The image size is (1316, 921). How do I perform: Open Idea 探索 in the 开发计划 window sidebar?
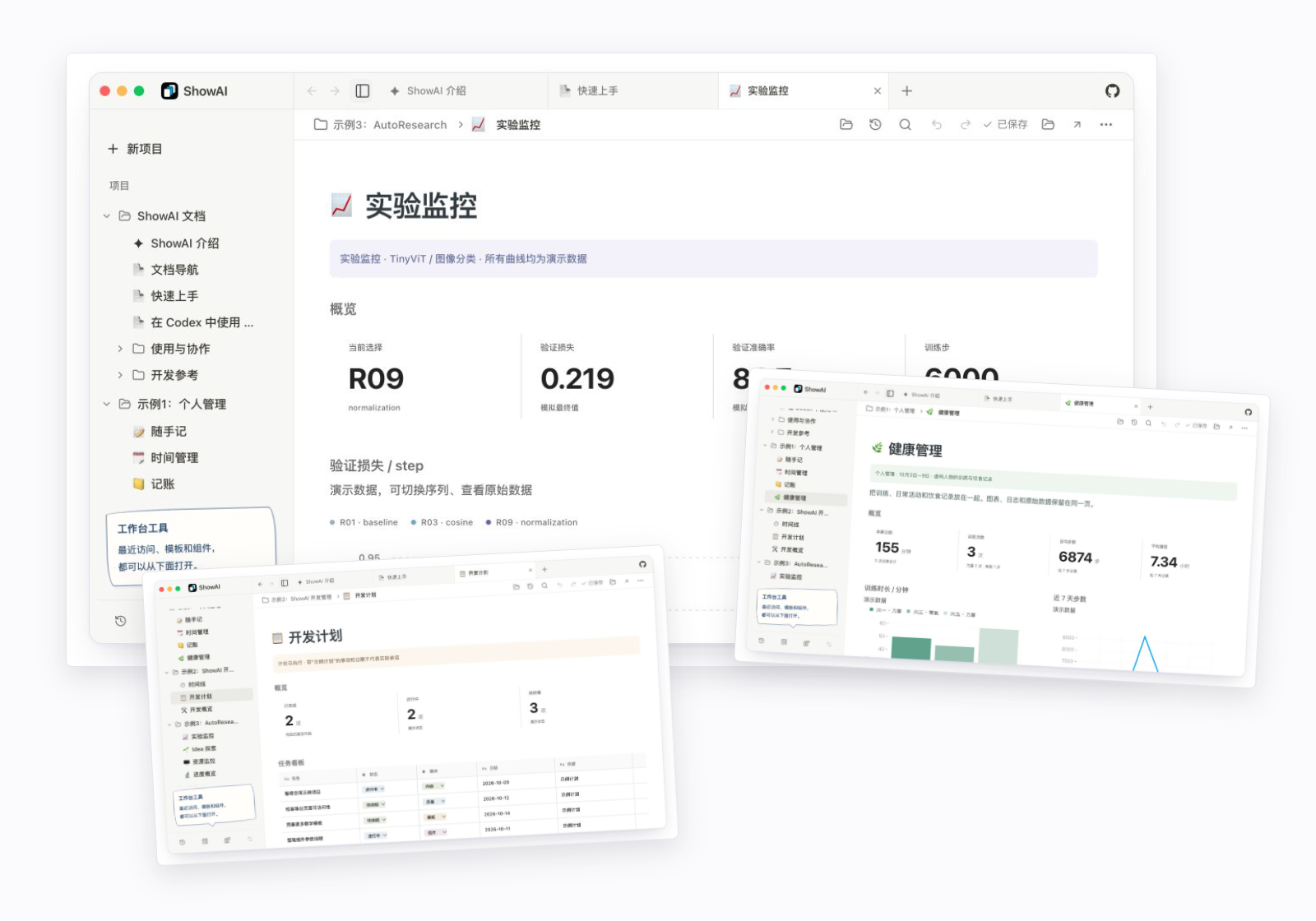click(x=200, y=749)
